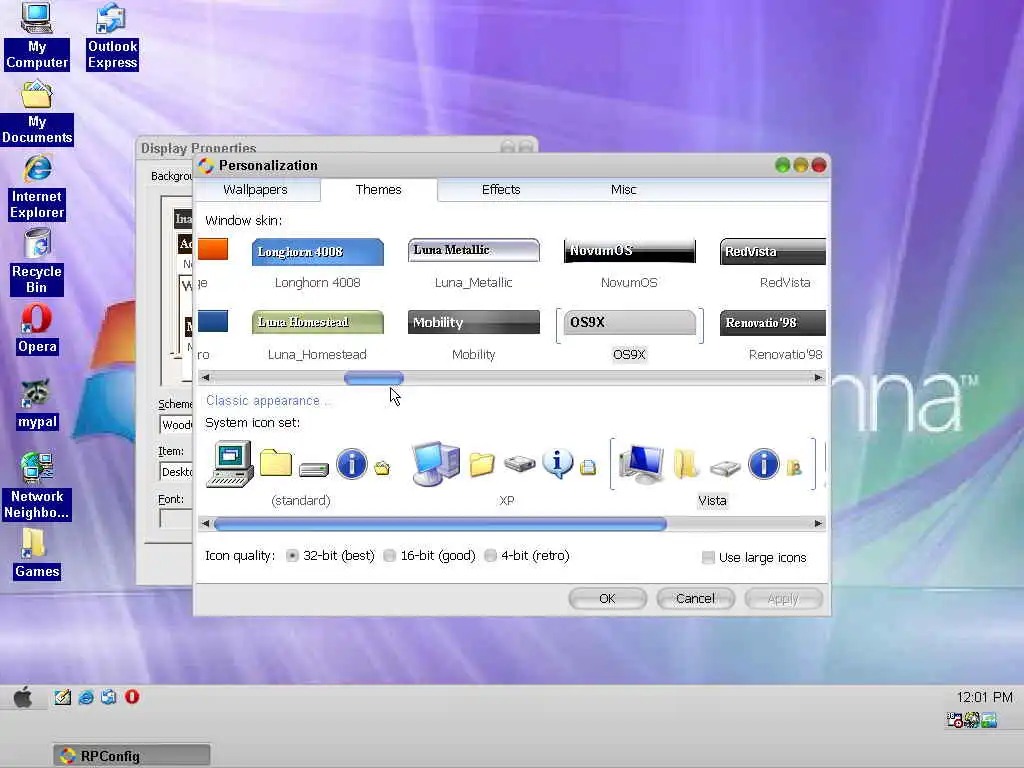Viewport: 1024px width, 768px height.
Task: Switch to the Themes tab
Action: coord(379,189)
